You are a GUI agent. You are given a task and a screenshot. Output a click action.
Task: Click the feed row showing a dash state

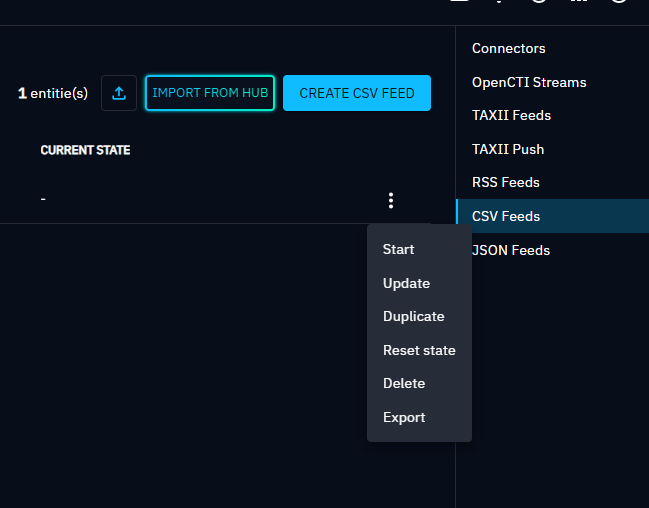tap(200, 200)
